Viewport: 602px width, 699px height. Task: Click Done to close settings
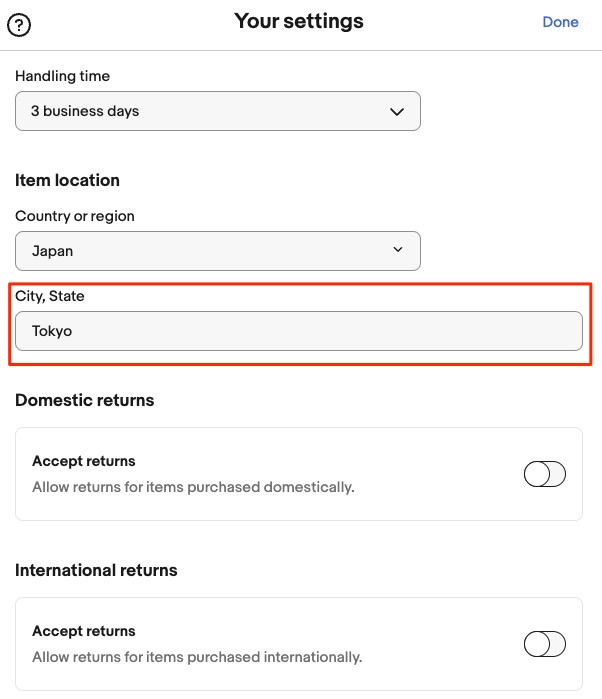point(560,22)
